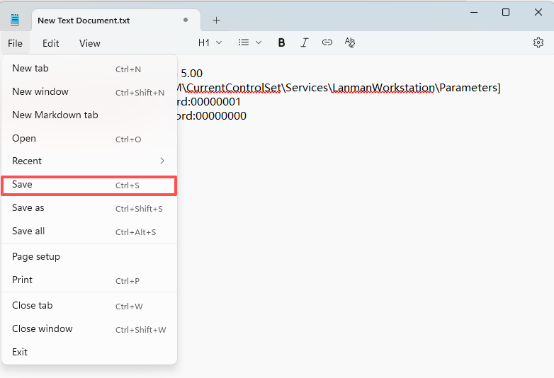This screenshot has height=378, width=554.
Task: Add a new tab with plus button
Action: [x=216, y=20]
